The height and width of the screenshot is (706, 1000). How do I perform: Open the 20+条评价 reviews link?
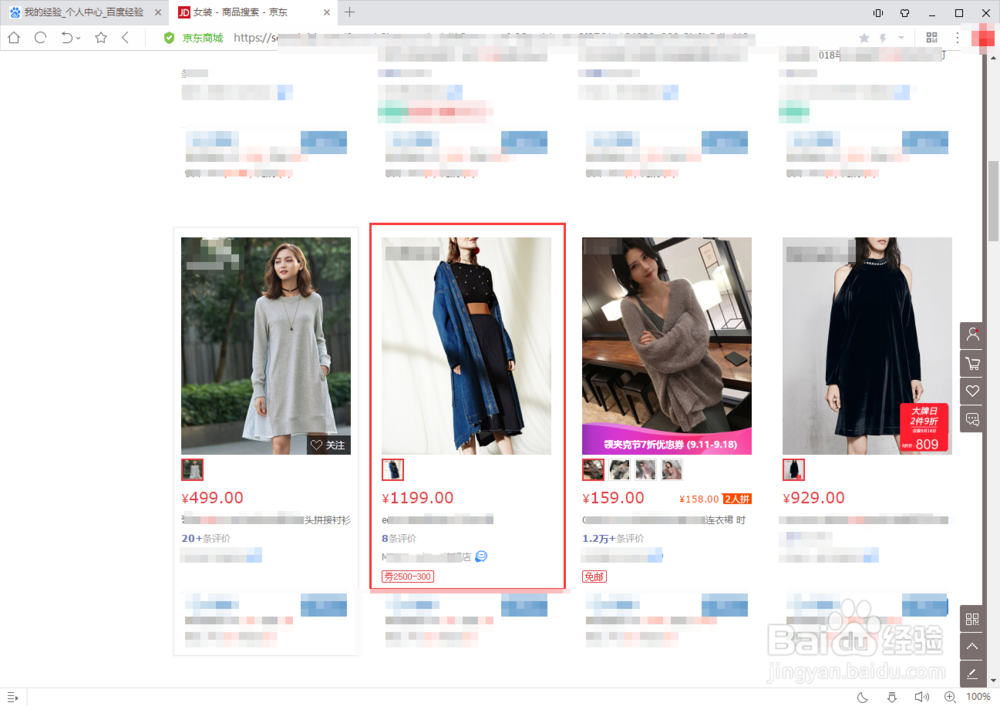tap(206, 538)
